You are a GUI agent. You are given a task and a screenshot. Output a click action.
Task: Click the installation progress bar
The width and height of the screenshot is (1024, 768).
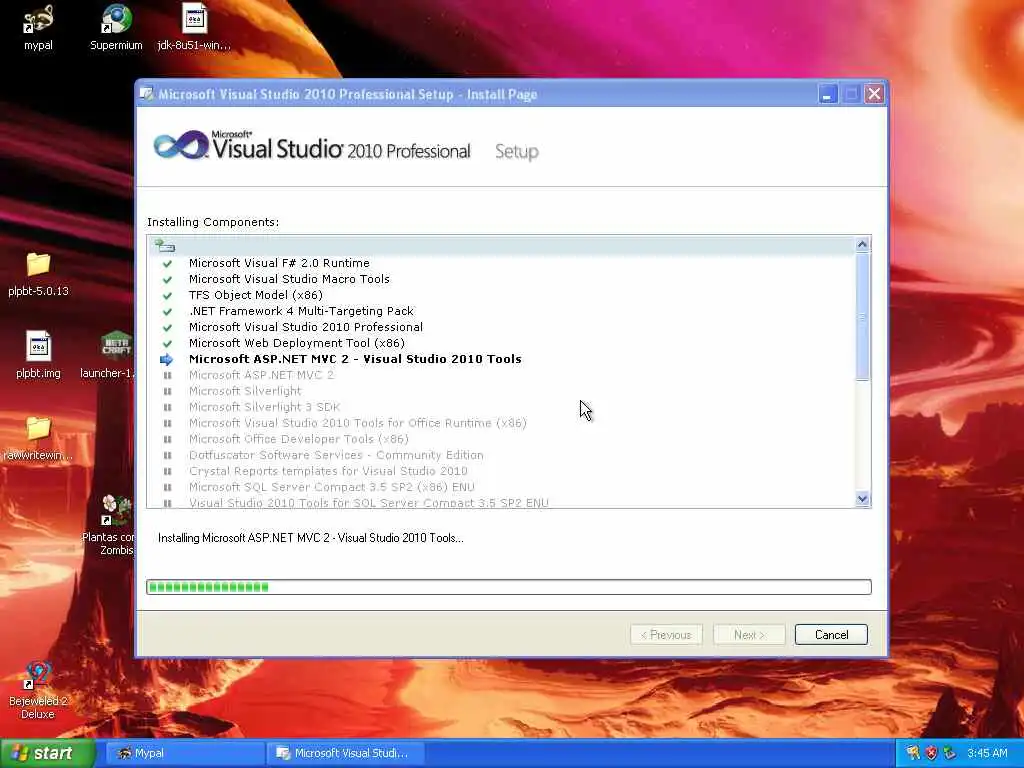(509, 587)
